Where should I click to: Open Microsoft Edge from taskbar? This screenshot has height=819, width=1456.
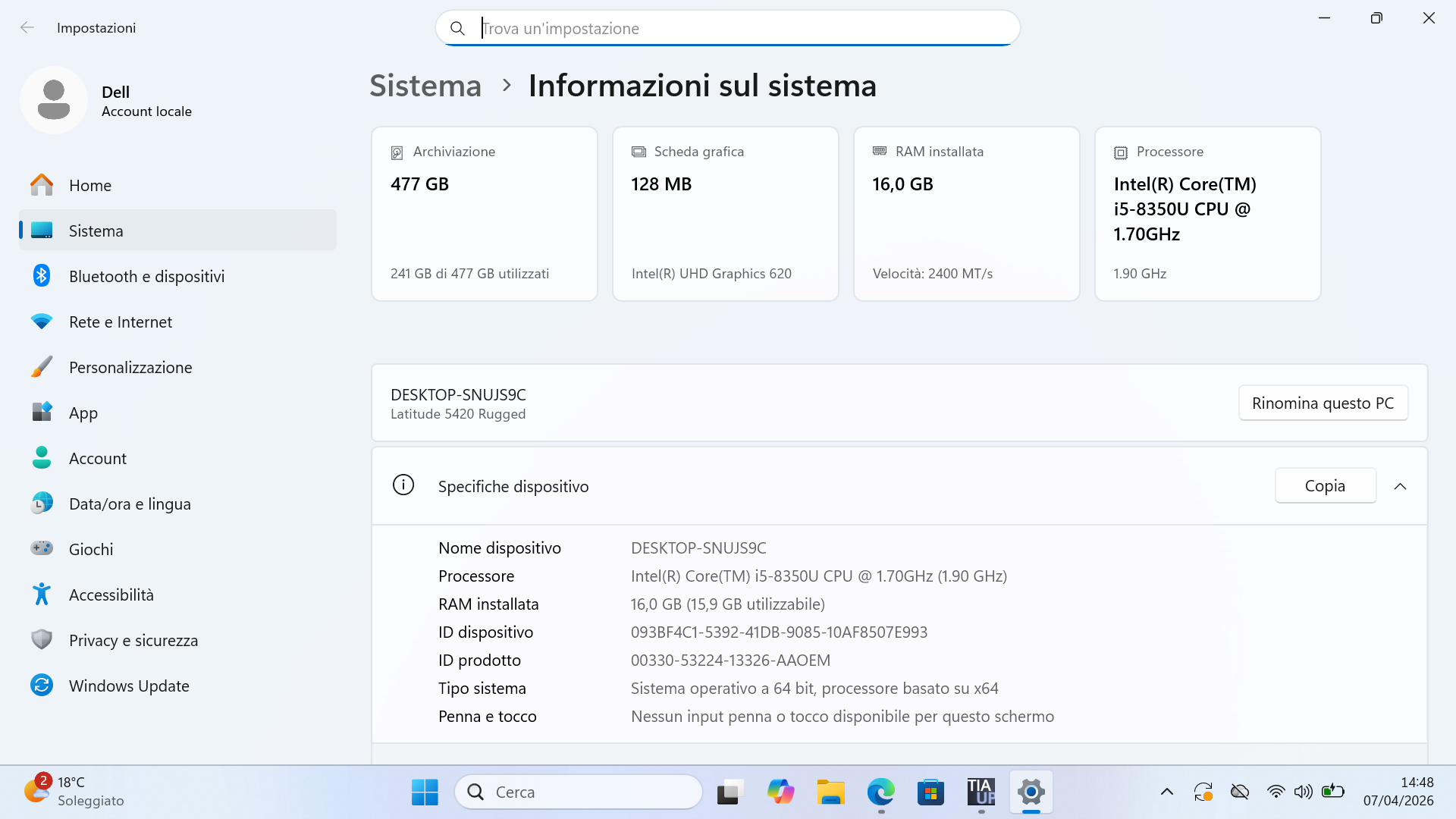pyautogui.click(x=880, y=792)
